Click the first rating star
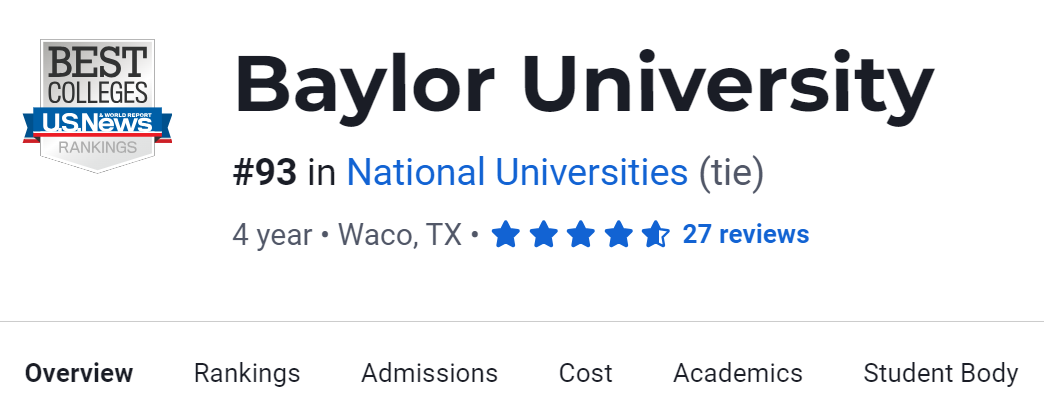The height and width of the screenshot is (415, 1044). pos(507,235)
